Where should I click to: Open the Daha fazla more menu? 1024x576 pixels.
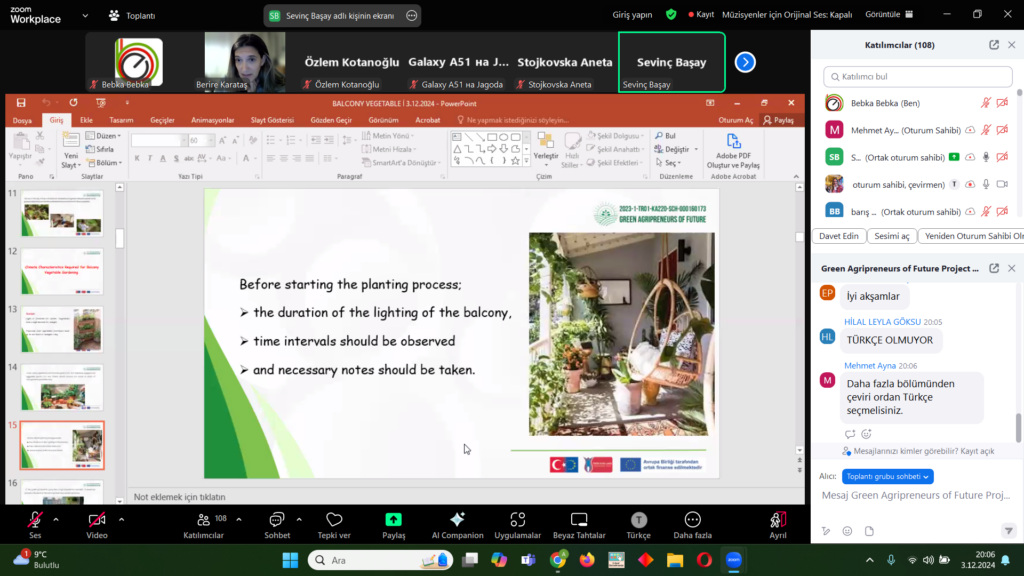[x=692, y=519]
